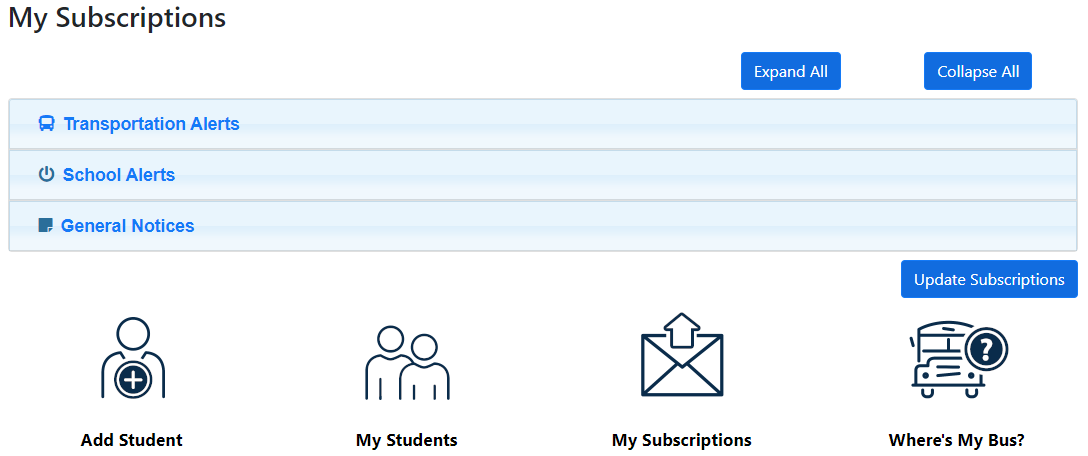Click the sticky note icon beside General Notices

(45, 226)
